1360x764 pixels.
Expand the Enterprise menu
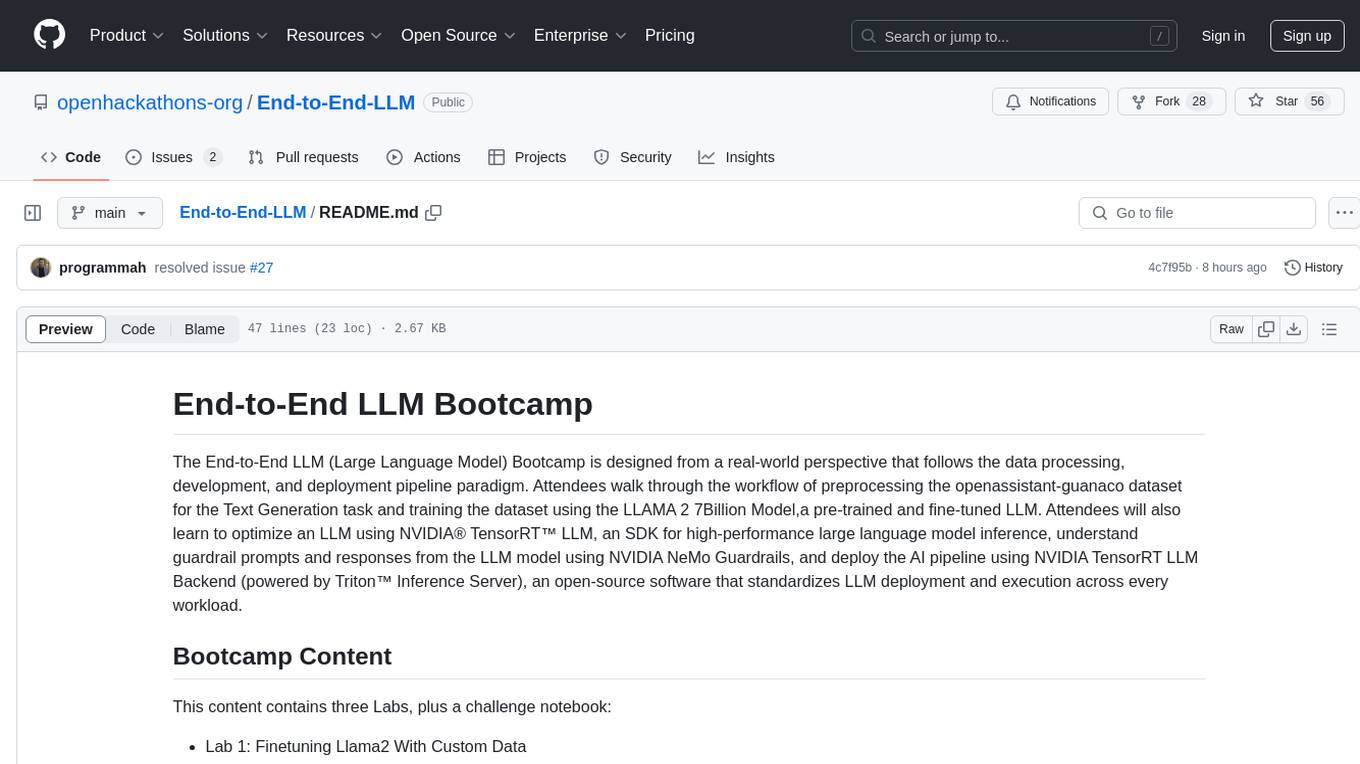[580, 35]
